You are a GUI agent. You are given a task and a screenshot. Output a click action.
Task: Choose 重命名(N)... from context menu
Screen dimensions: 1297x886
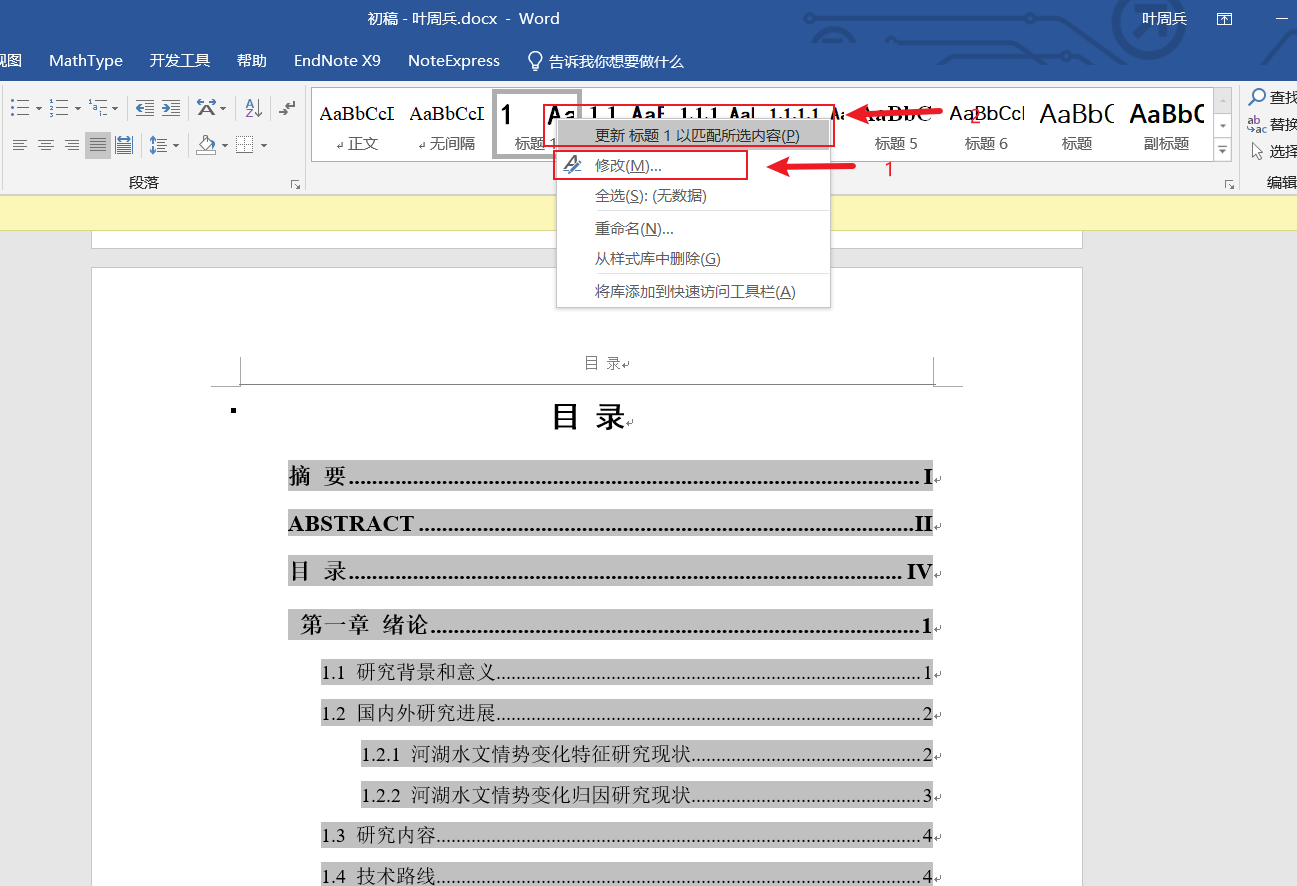[x=693, y=229]
